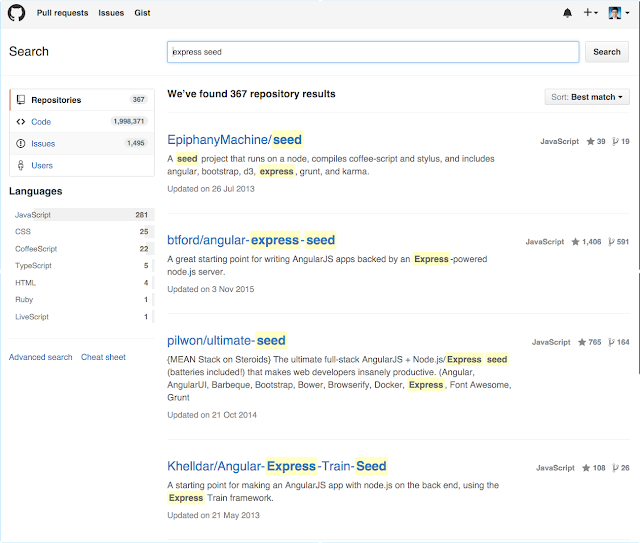Click 'Updated on 21 May 2013' text

[213, 516]
